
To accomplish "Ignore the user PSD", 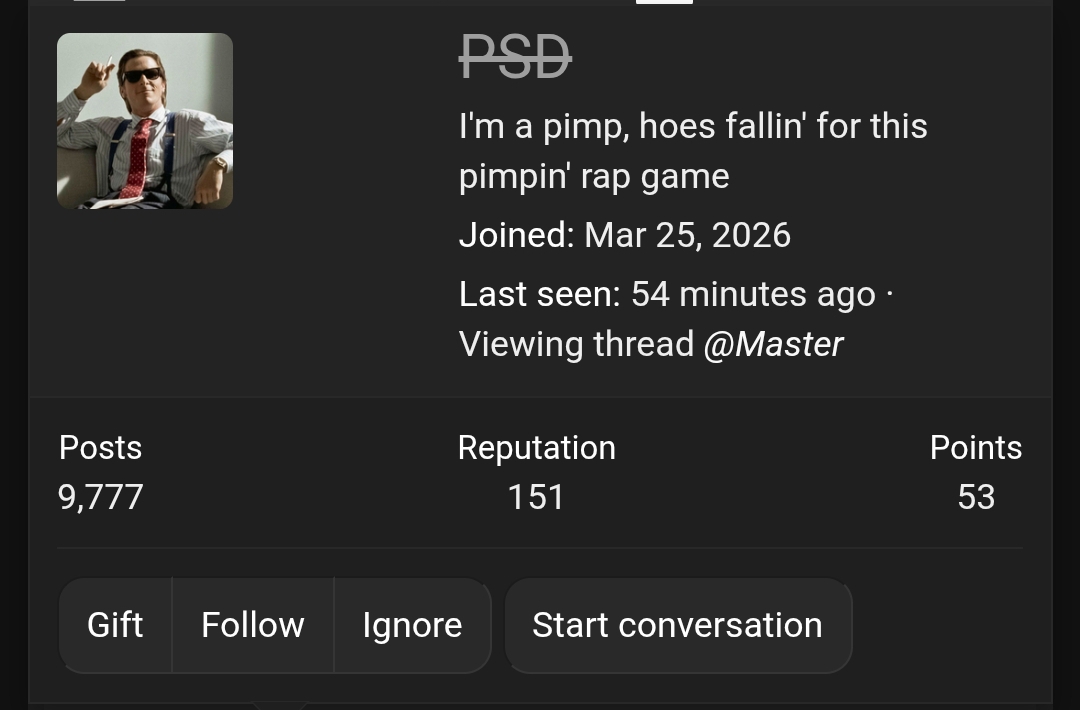I will [412, 625].
